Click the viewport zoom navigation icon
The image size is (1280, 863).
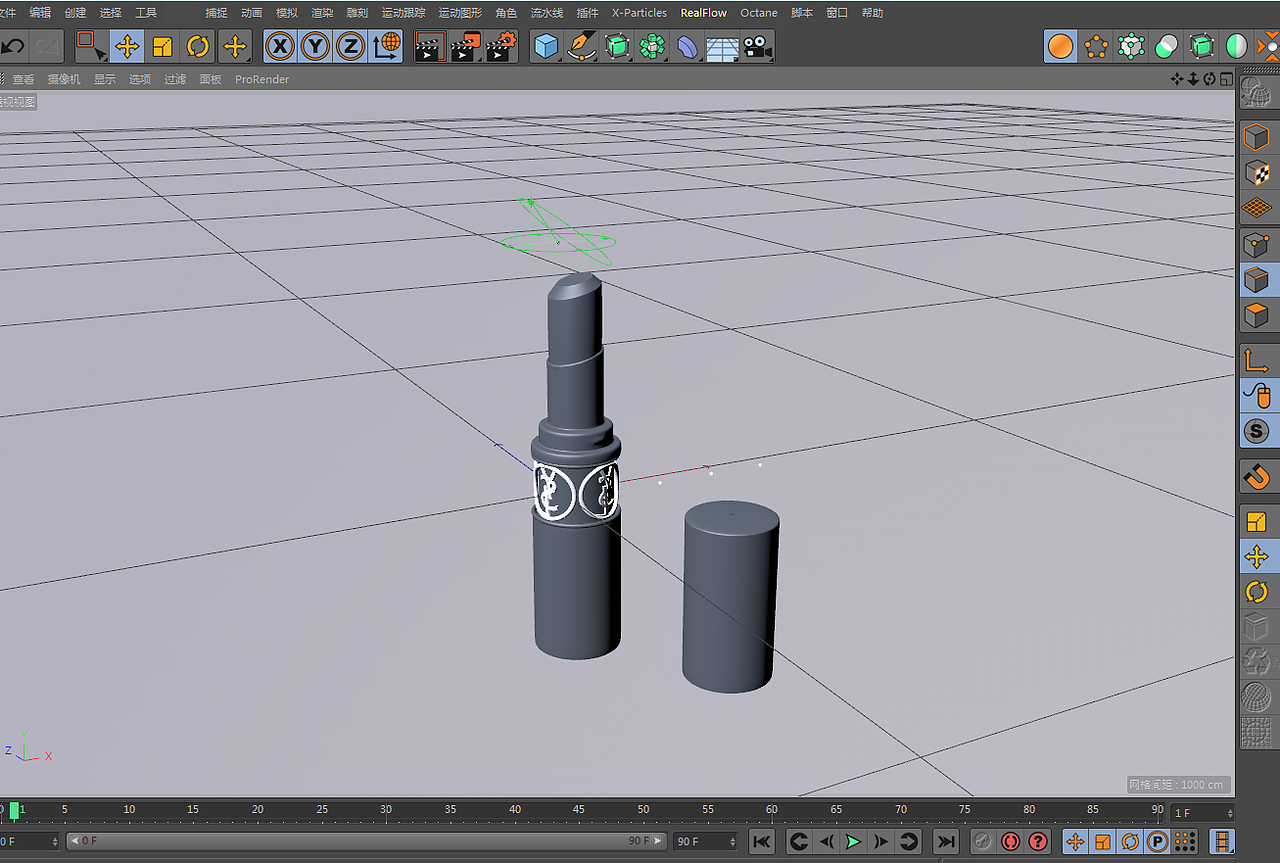[x=1193, y=79]
